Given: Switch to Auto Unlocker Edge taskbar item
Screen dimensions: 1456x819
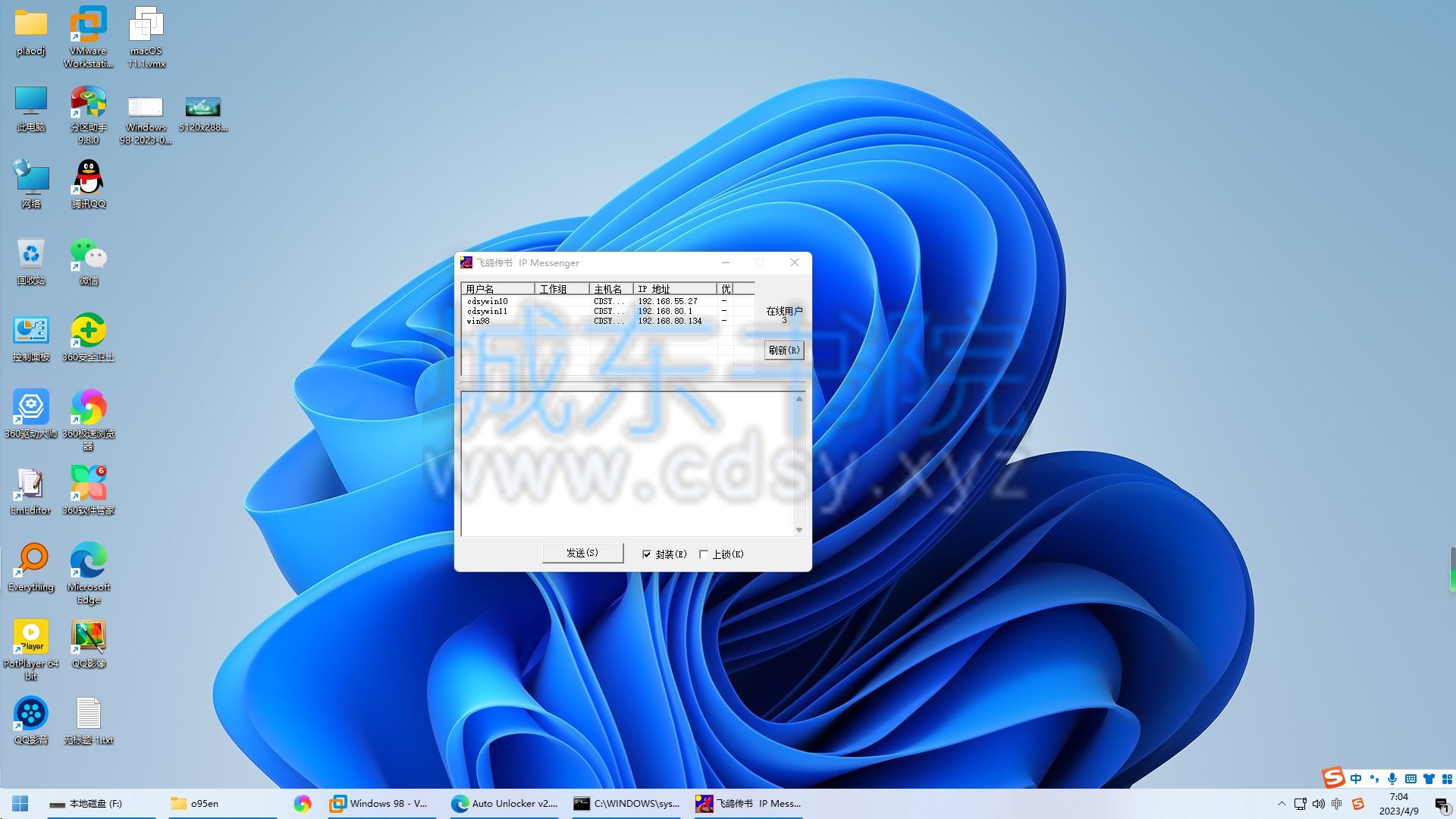Looking at the screenshot, I should (504, 803).
